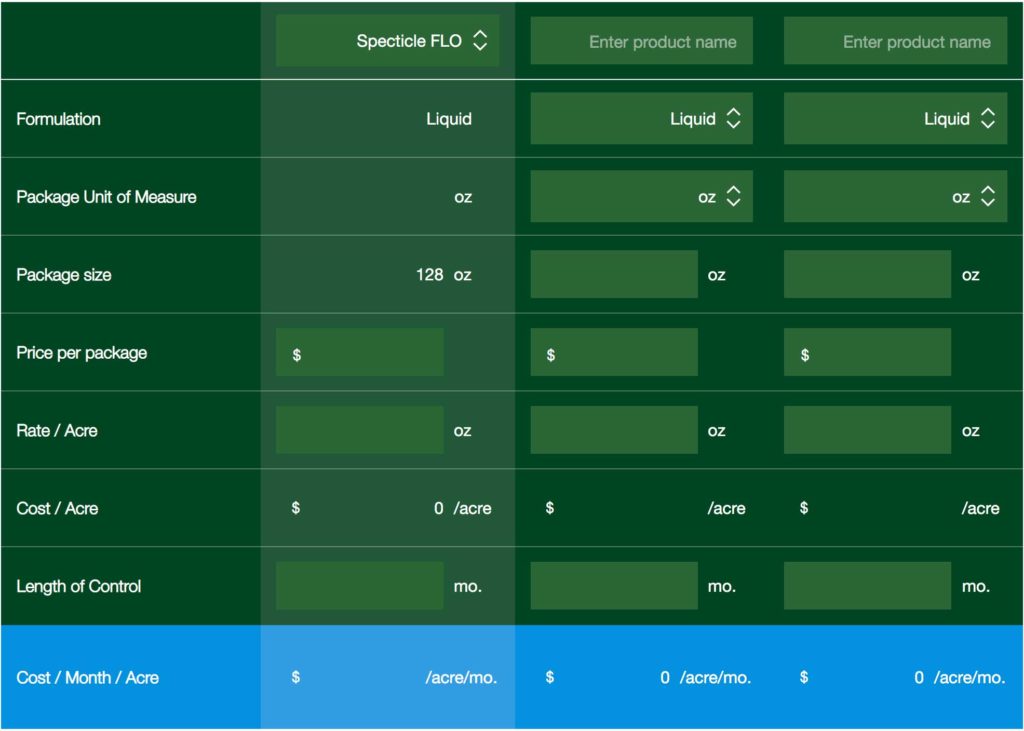Click the Package Unit of Measure label
This screenshot has width=1024, height=731.
[x=106, y=197]
